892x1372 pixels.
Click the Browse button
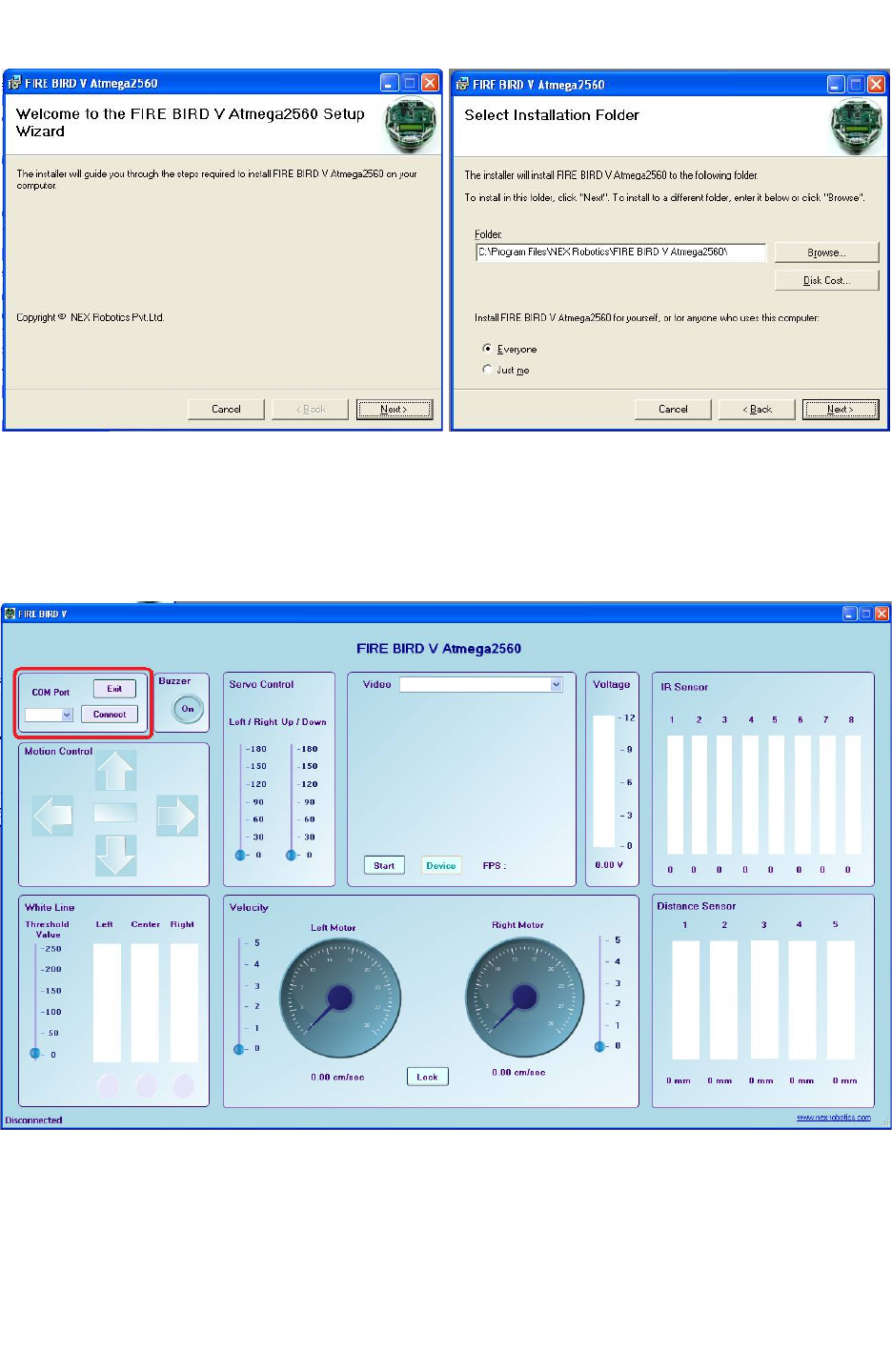pos(826,252)
